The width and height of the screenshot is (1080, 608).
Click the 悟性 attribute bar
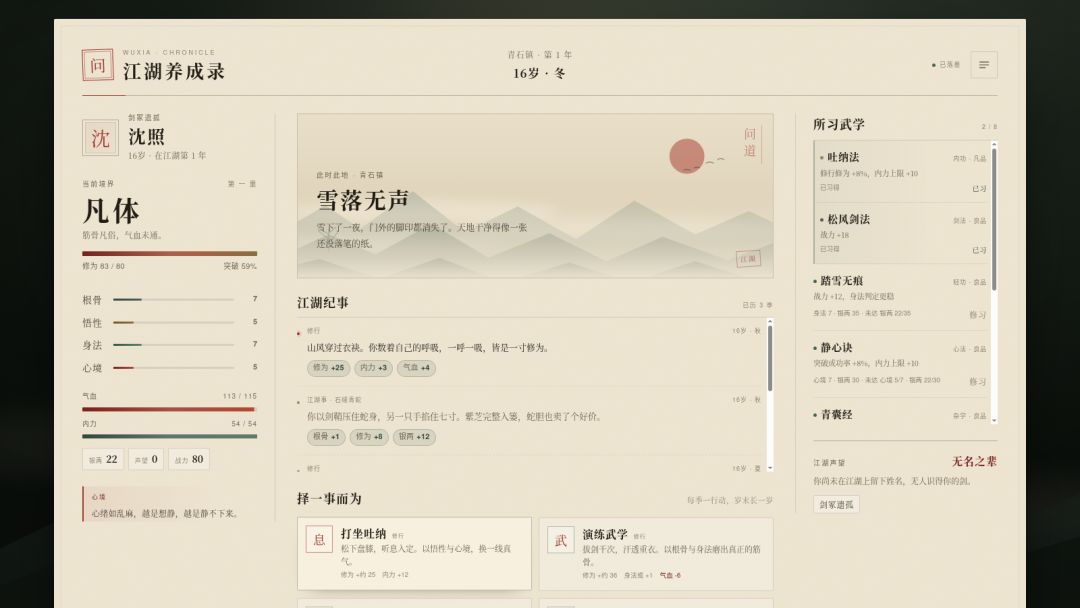(174, 322)
